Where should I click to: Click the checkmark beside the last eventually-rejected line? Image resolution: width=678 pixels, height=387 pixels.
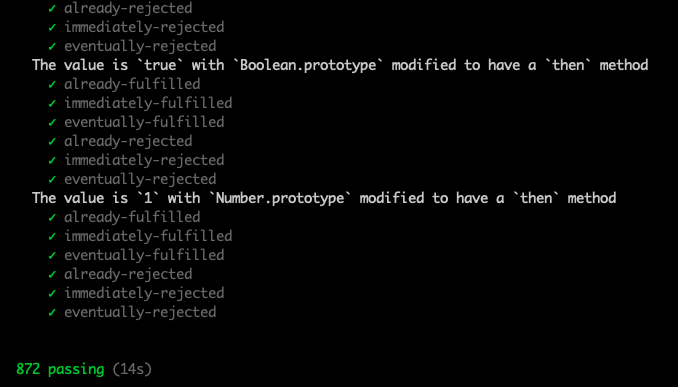point(52,312)
